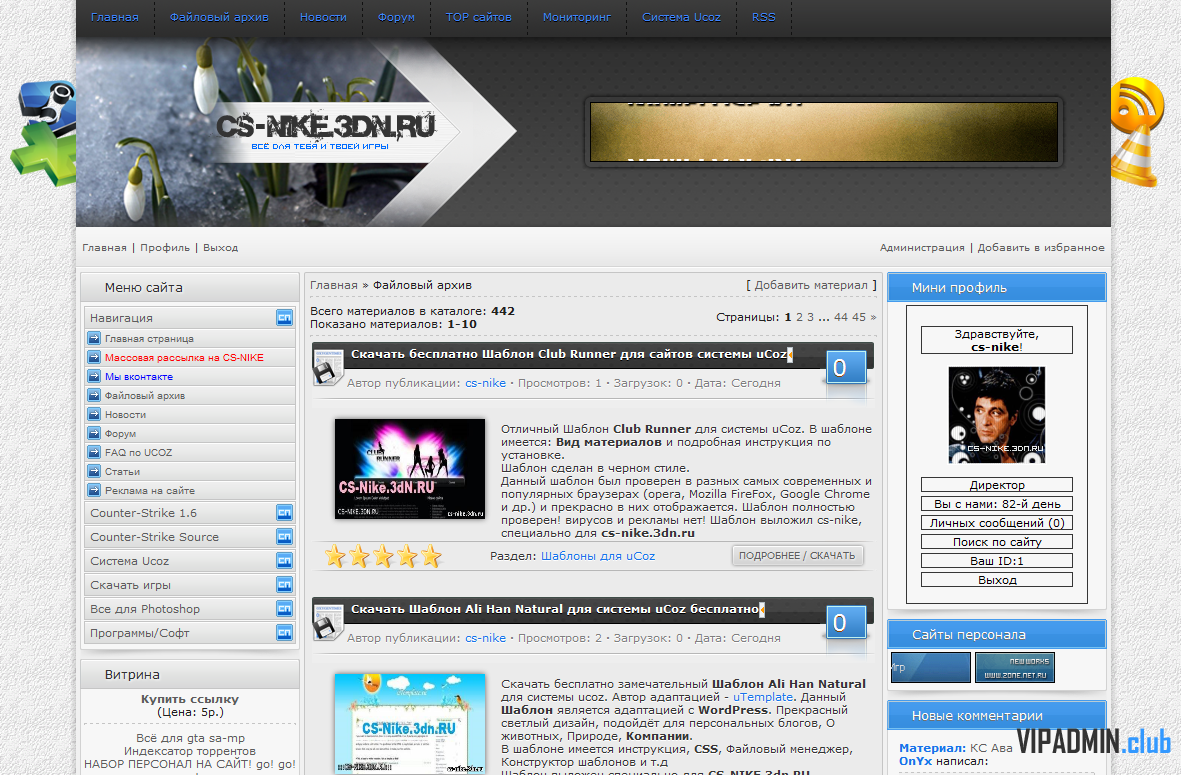
Task: Open the Администрация link
Action: (922, 248)
